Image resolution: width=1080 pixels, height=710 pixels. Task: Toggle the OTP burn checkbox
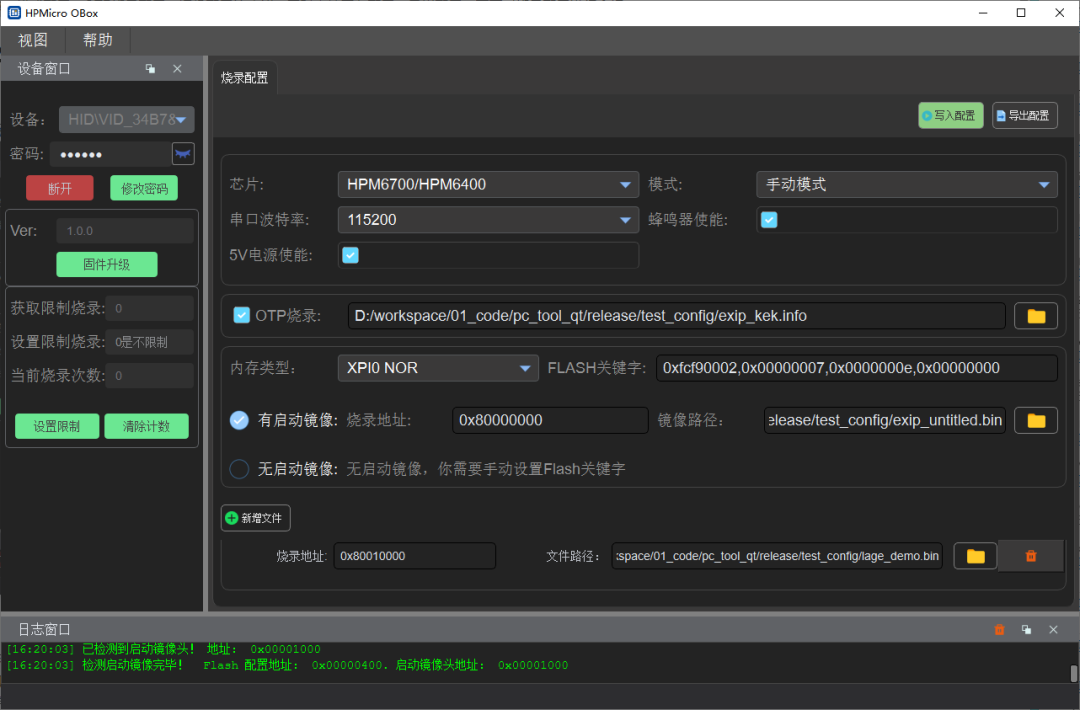[241, 316]
